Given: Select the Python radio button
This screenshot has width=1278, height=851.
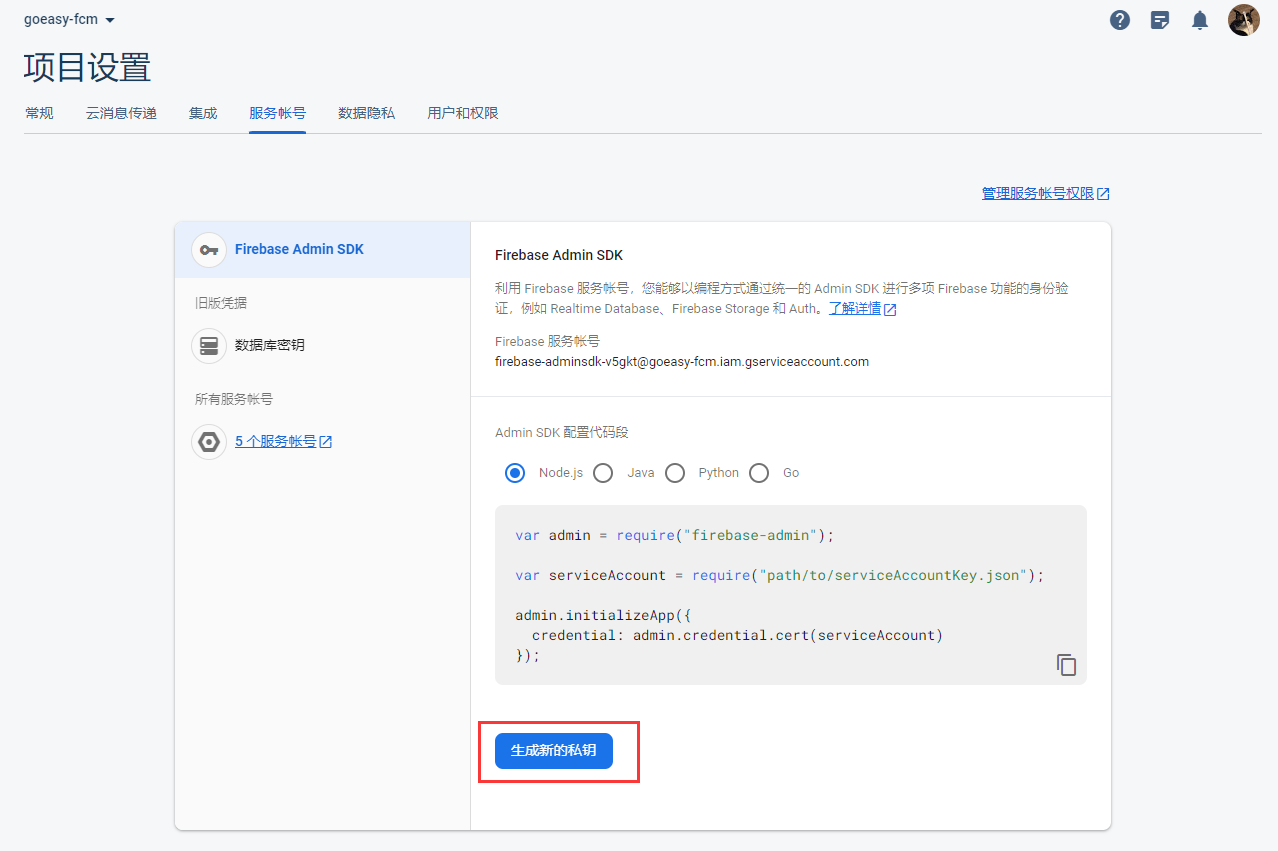Looking at the screenshot, I should point(675,473).
